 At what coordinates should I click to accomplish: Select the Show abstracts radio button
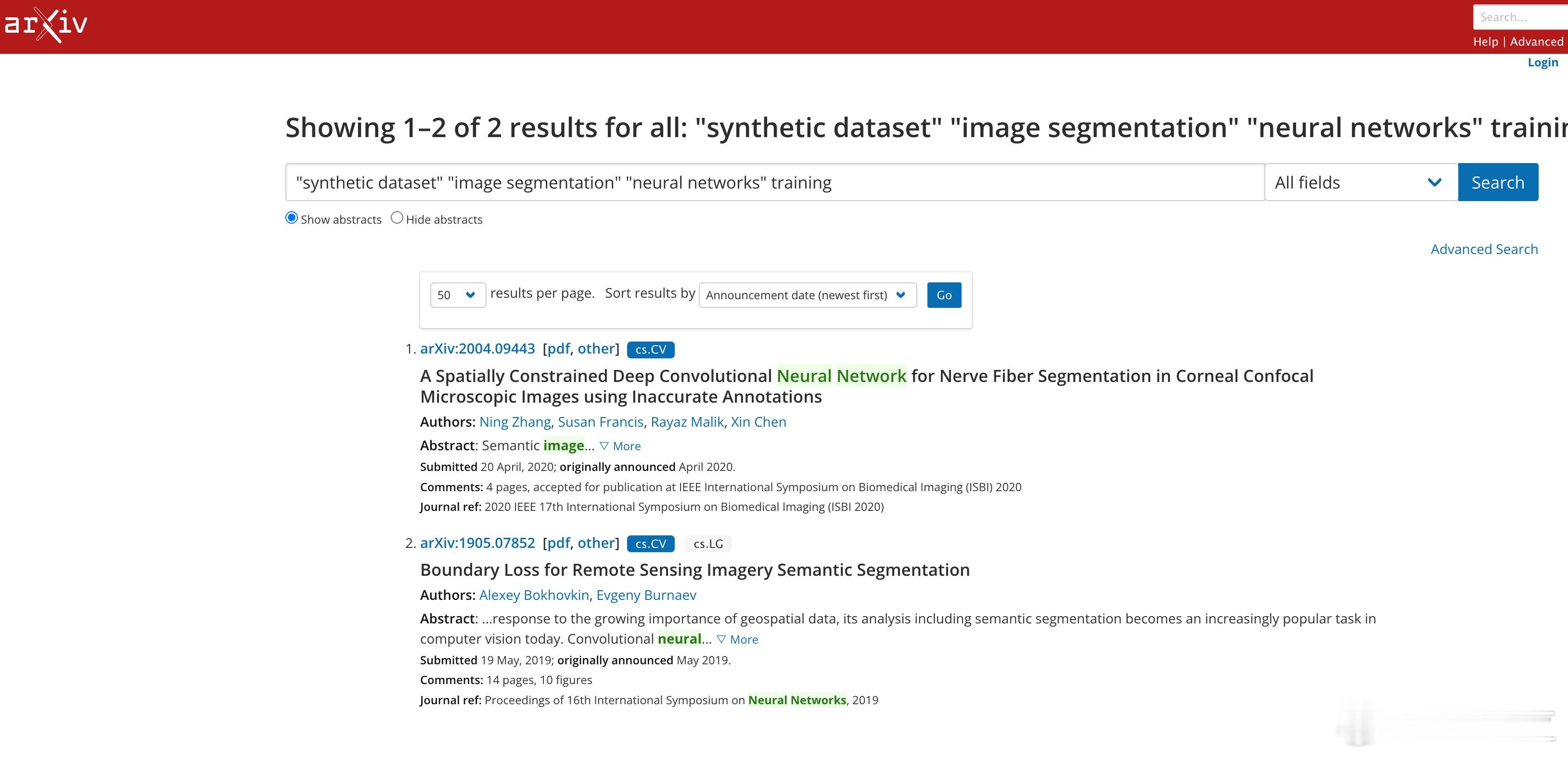click(292, 218)
